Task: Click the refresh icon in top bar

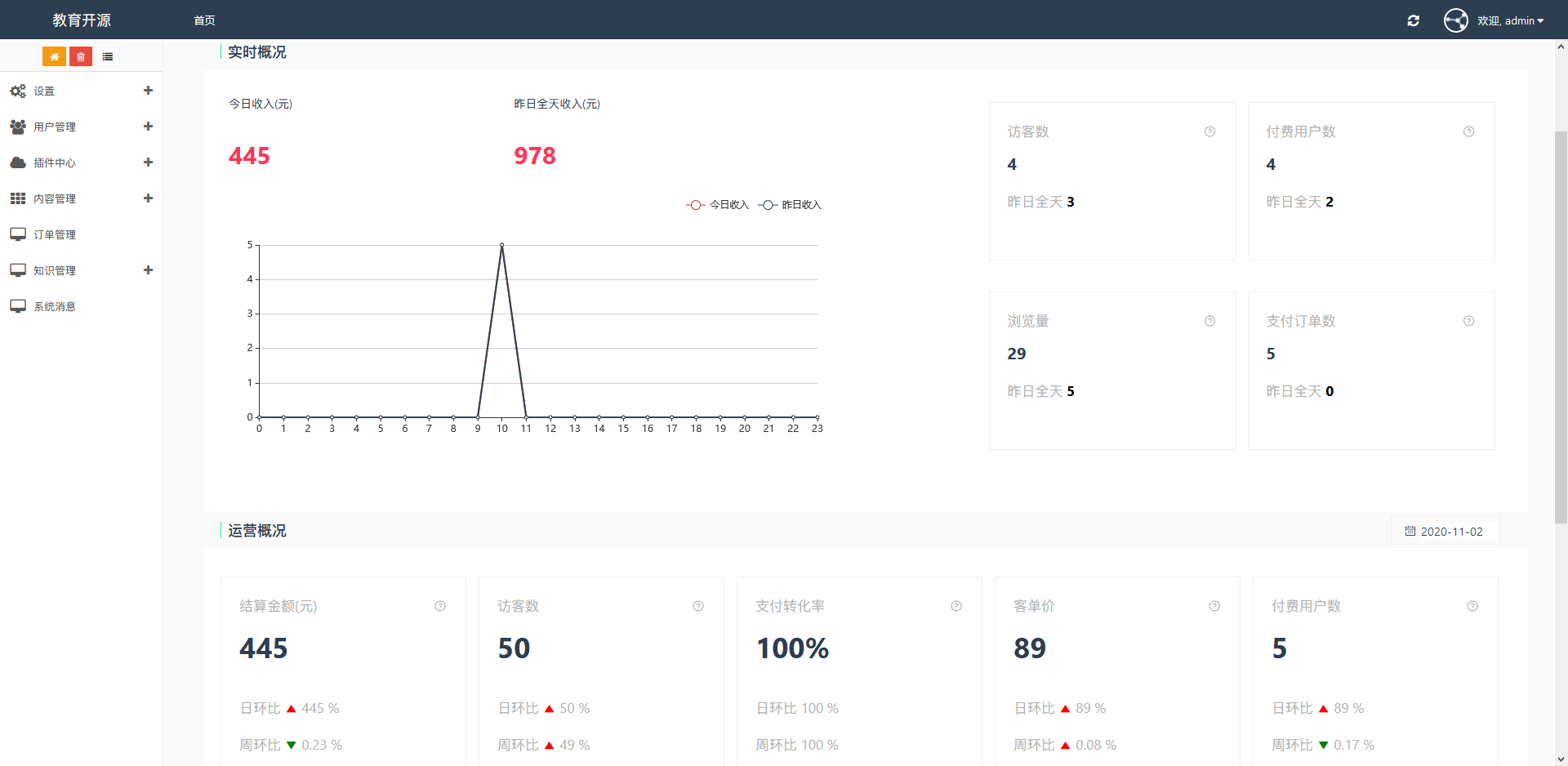Action: pyautogui.click(x=1413, y=20)
